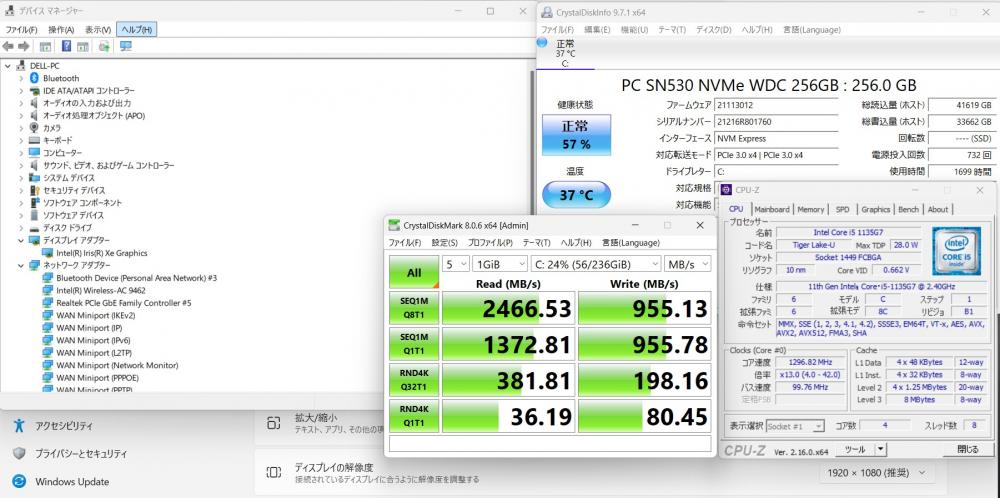Click the Windows Update icon in Settings
The image size is (1000, 498).
(x=19, y=481)
